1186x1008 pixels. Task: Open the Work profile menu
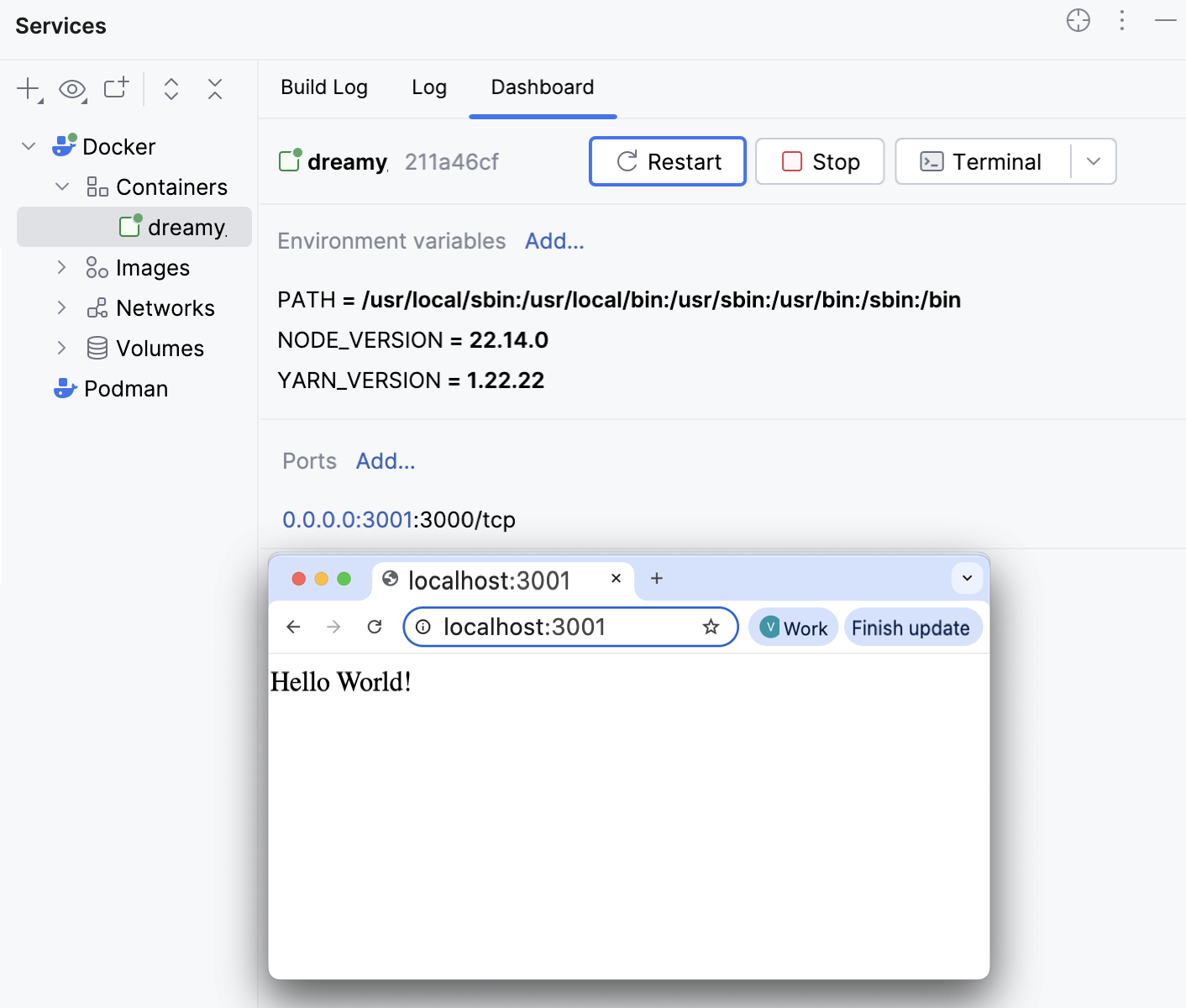pos(793,627)
